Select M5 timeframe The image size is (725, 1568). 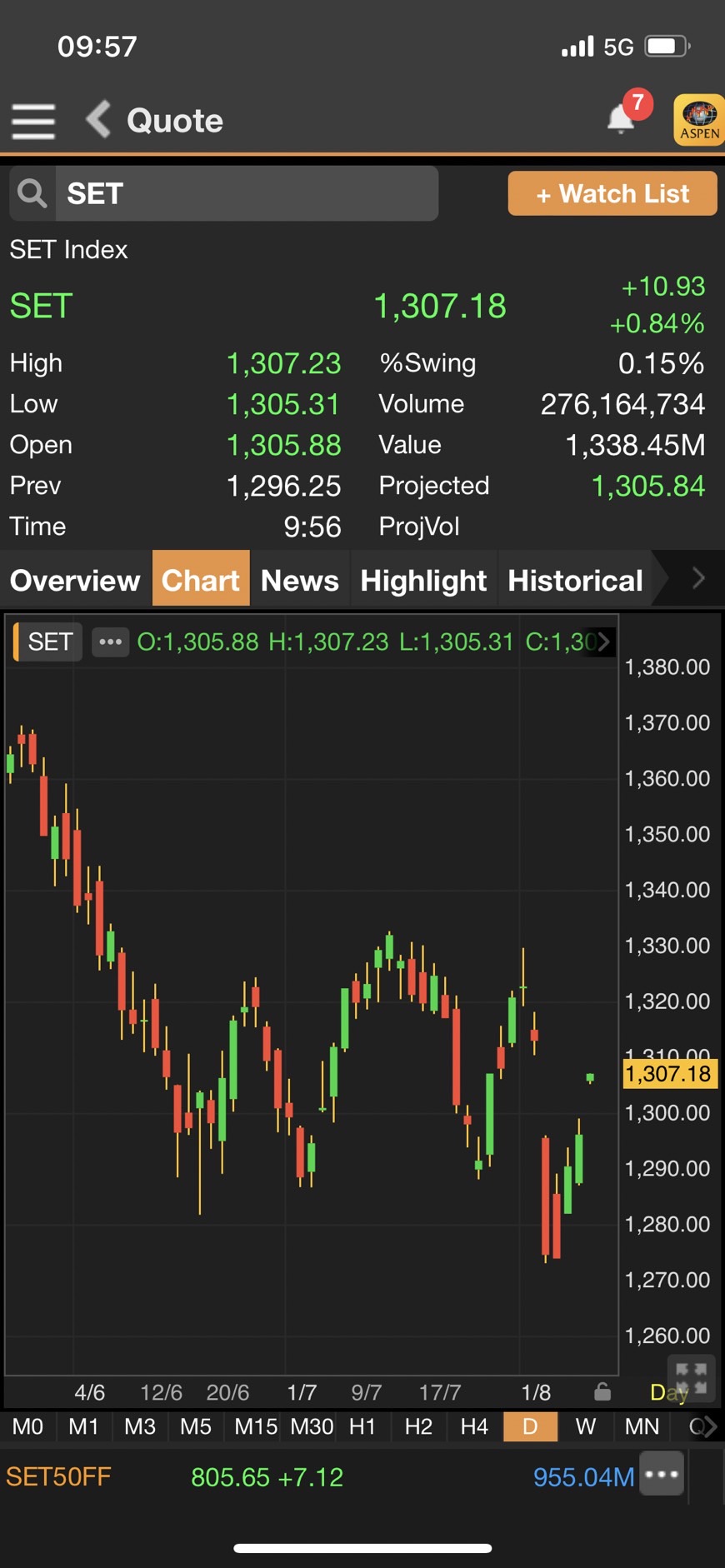click(x=196, y=1426)
